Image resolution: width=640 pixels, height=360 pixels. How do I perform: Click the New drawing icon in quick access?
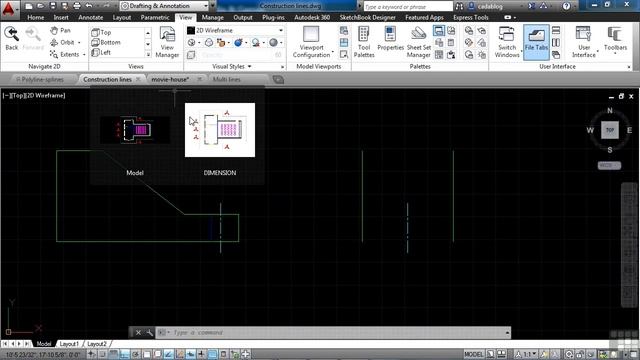[x=29, y=6]
